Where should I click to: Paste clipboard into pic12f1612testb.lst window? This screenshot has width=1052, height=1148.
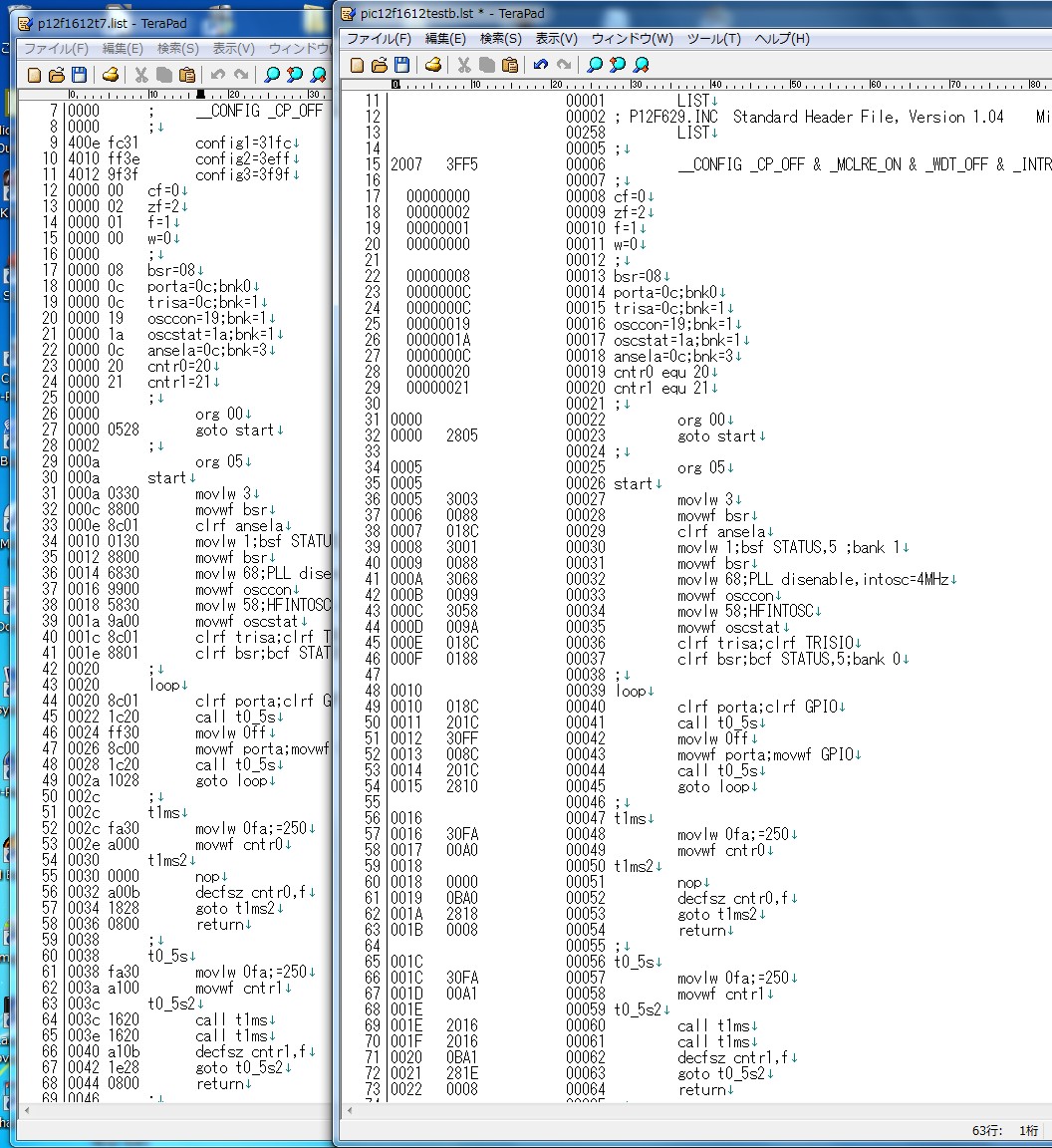[x=510, y=65]
